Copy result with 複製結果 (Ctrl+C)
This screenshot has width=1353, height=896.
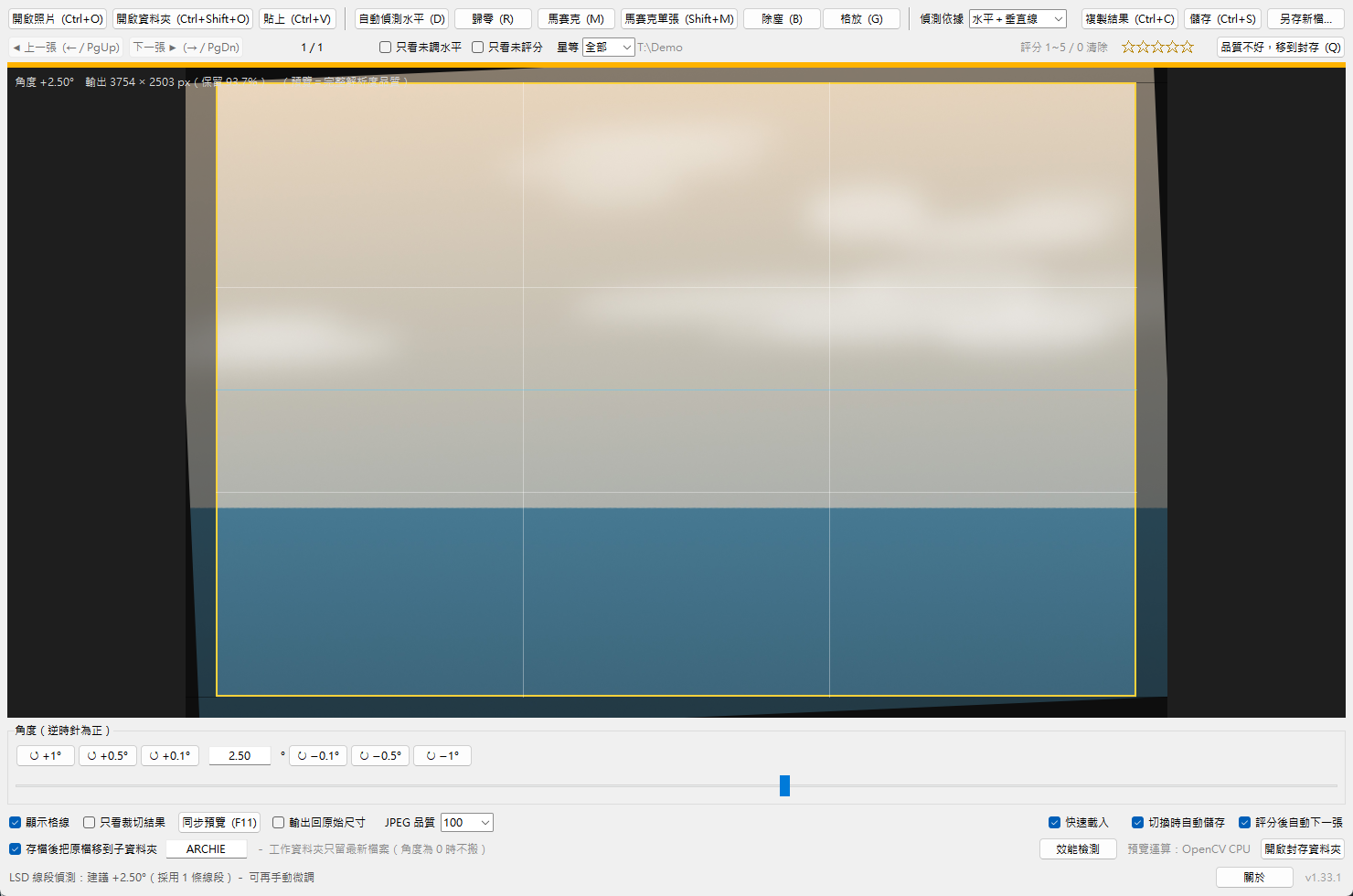[1129, 18]
